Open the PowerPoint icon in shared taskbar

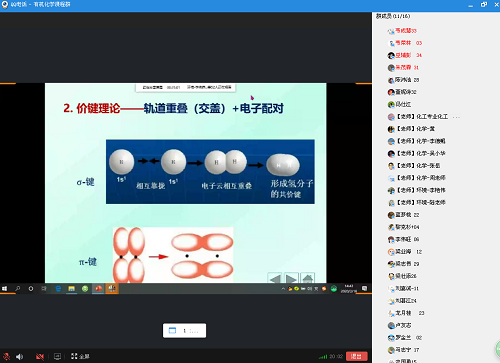point(98,289)
